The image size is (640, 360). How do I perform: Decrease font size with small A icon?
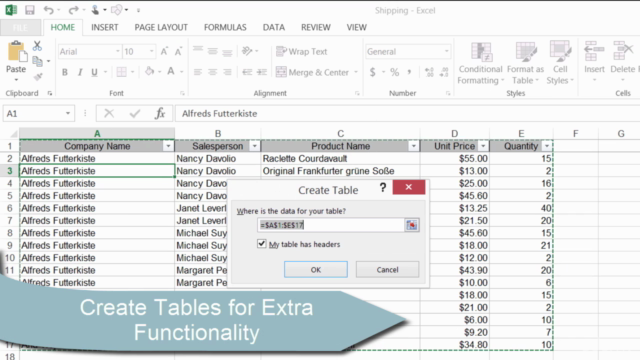point(178,51)
